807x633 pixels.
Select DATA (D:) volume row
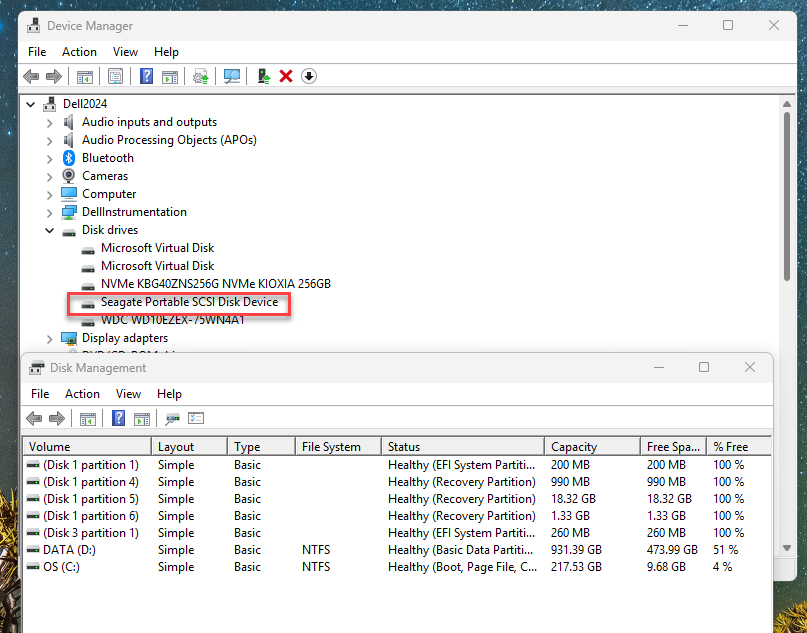coord(397,550)
